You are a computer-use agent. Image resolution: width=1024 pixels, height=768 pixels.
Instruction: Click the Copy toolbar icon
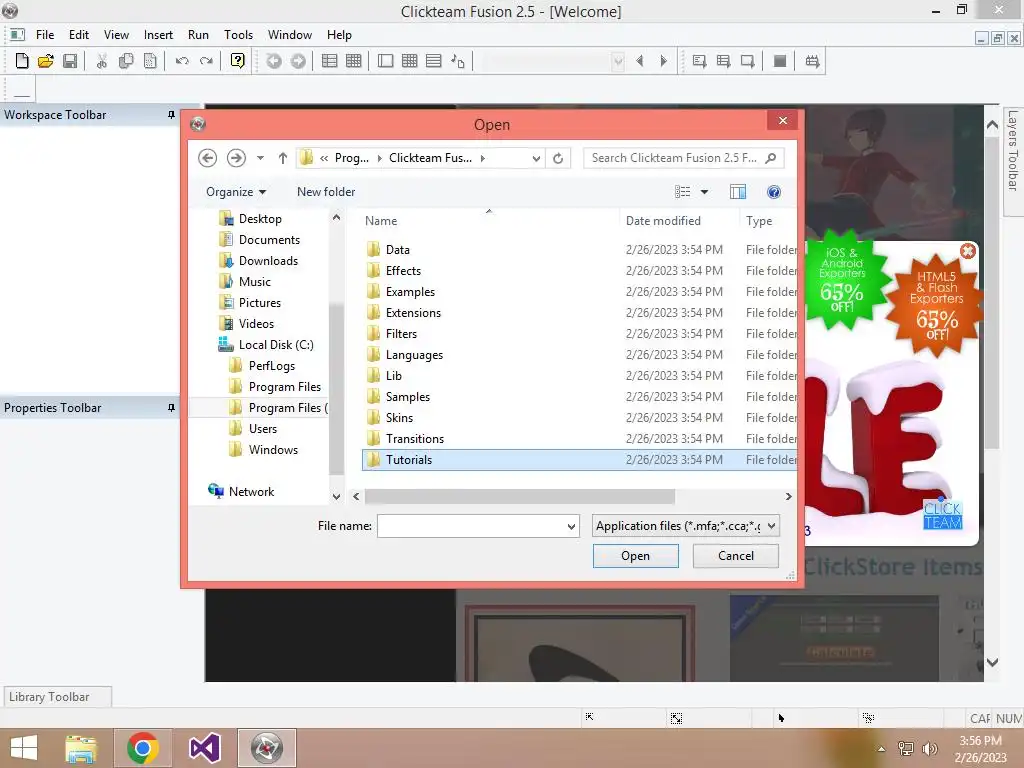click(x=126, y=61)
